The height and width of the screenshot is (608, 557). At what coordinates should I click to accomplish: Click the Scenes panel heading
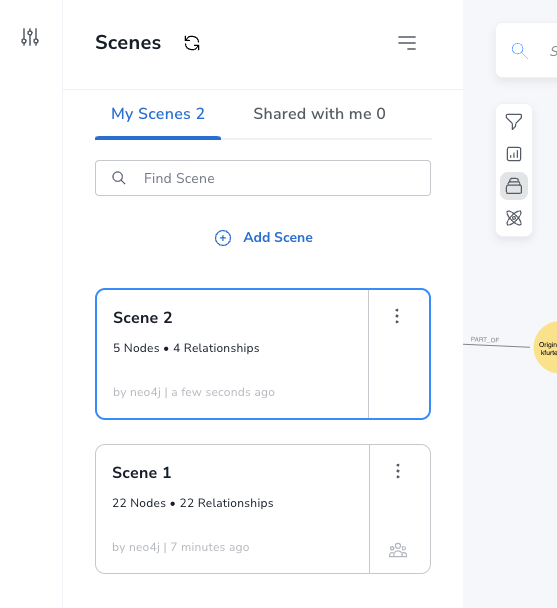click(128, 43)
